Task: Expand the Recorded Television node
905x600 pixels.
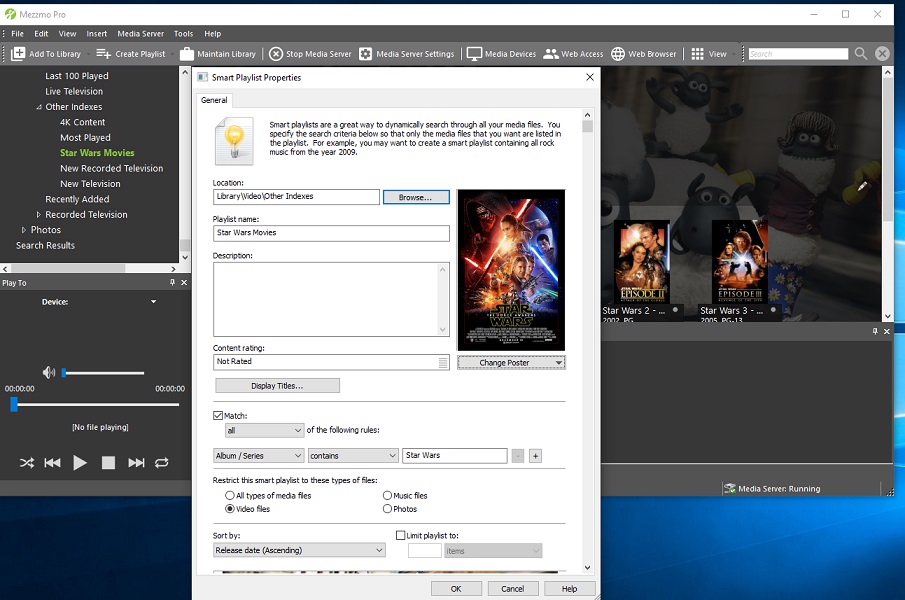Action: 39,215
